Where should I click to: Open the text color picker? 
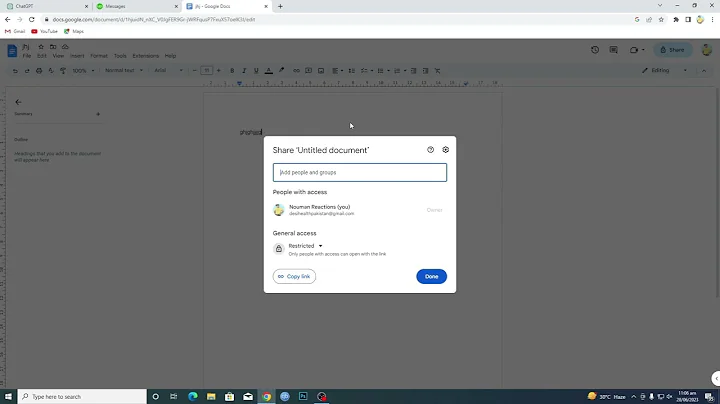pos(269,71)
